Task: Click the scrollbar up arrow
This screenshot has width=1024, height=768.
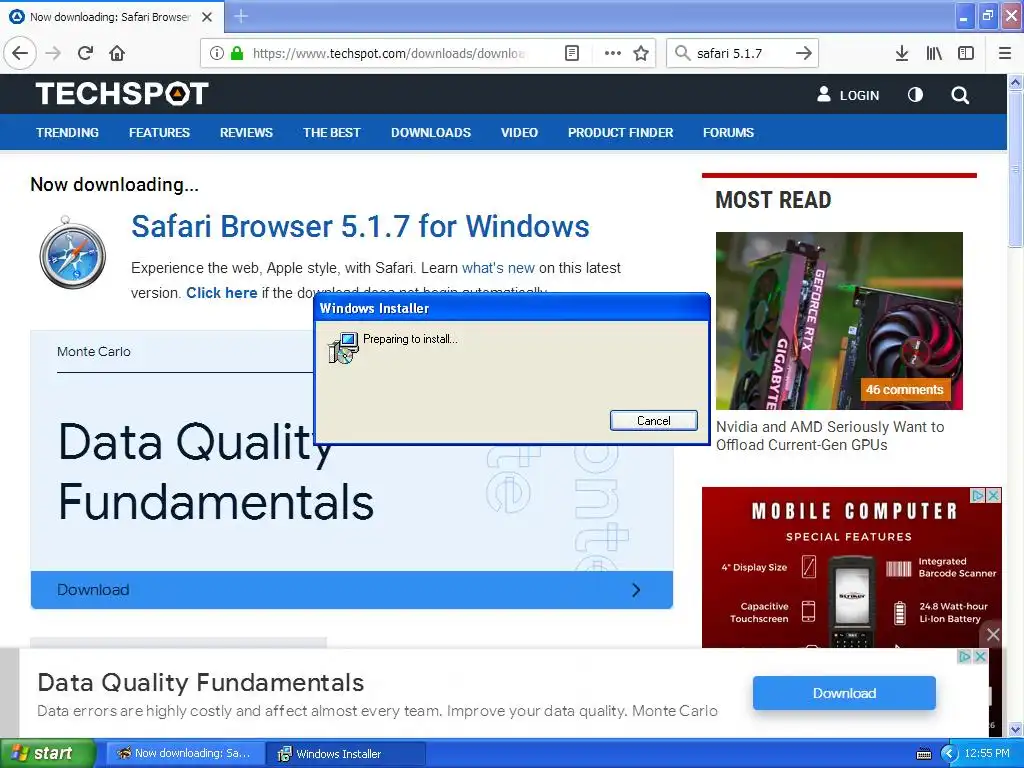Action: pyautogui.click(x=1016, y=82)
